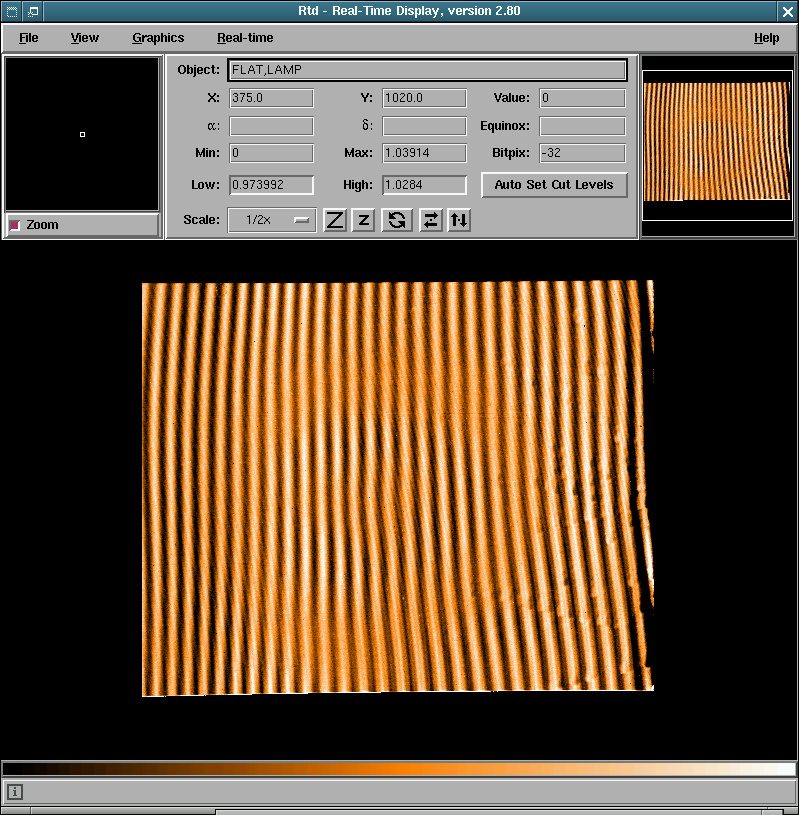Open the window menu icon in title bar
Image resolution: width=799 pixels, height=815 pixels.
coord(11,11)
